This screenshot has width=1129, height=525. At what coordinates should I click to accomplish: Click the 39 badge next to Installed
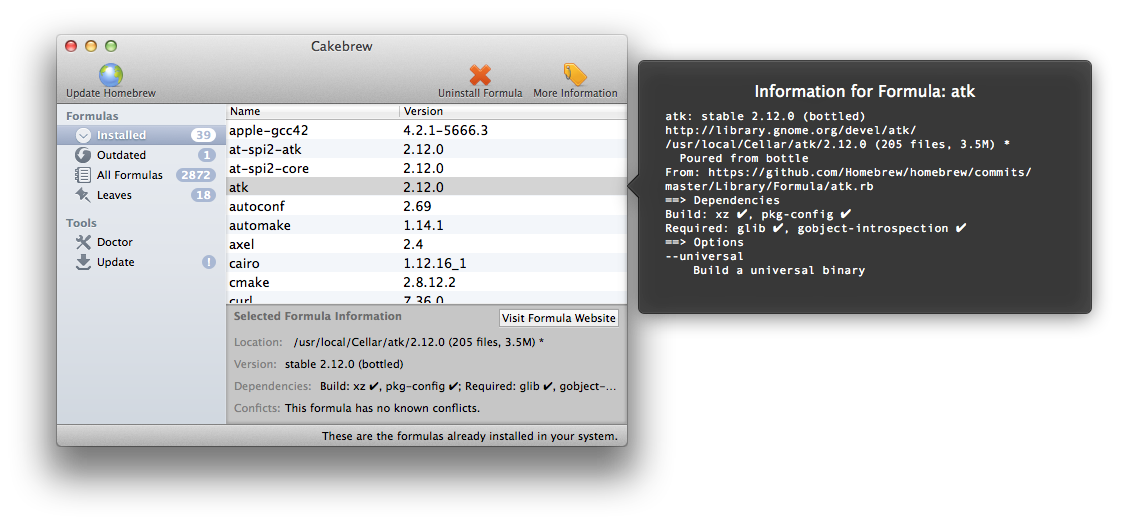(204, 135)
